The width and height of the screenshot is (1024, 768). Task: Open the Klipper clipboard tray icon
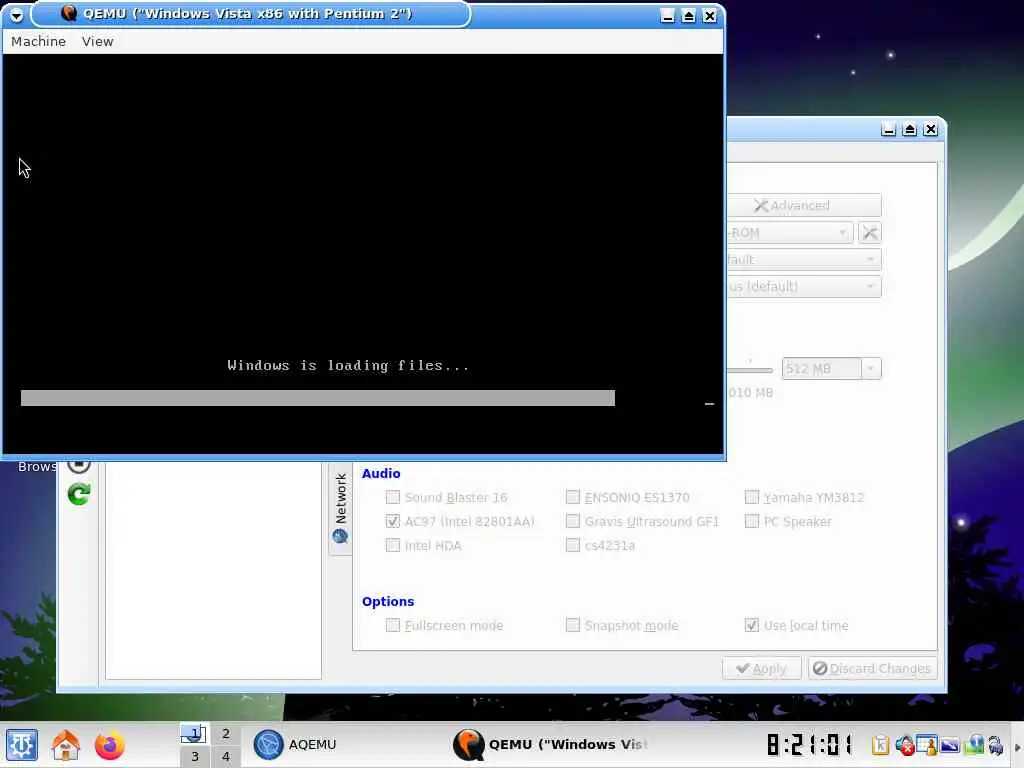[x=880, y=745]
